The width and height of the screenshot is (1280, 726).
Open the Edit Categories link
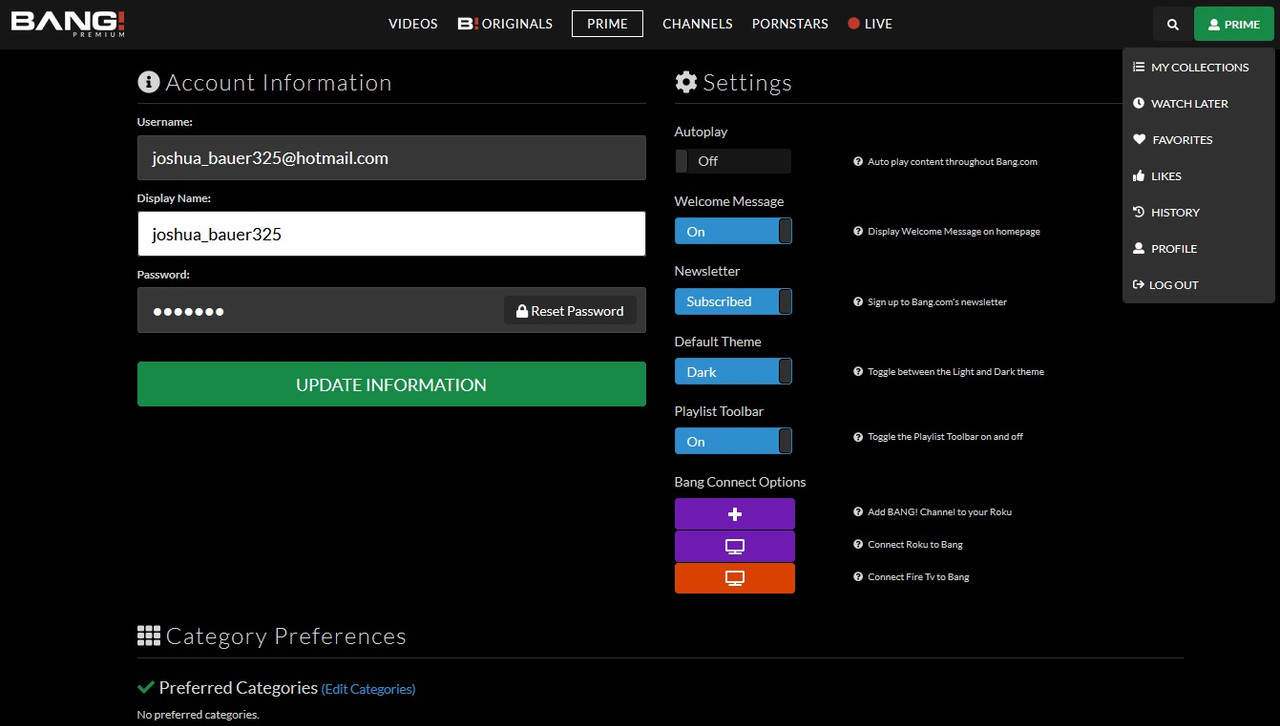click(x=368, y=689)
